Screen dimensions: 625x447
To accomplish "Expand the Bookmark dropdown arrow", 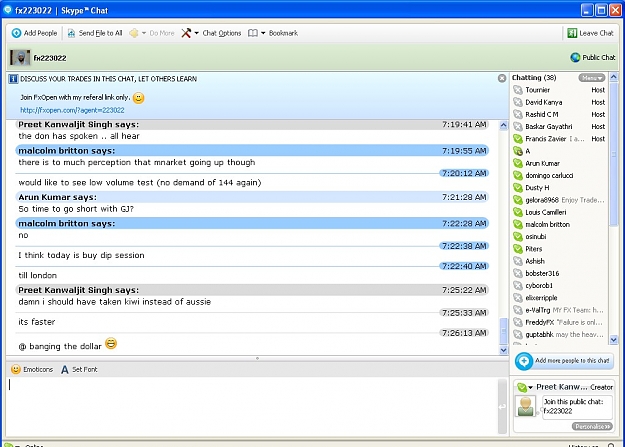I will 263,33.
